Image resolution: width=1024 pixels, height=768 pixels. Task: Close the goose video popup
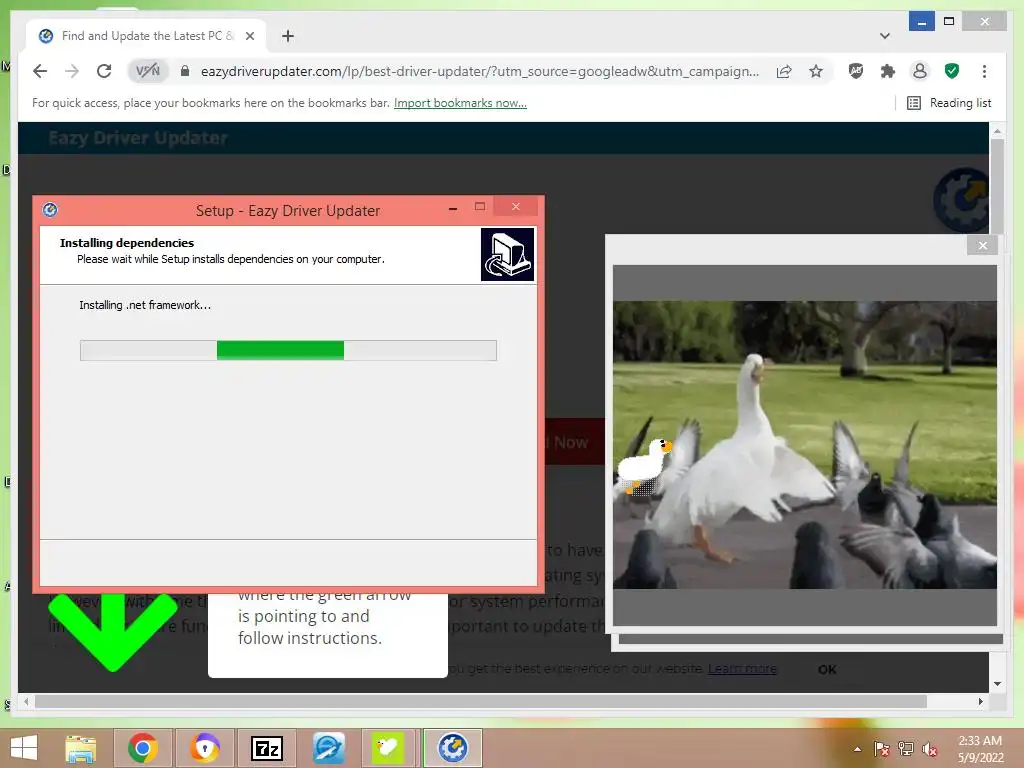(983, 246)
